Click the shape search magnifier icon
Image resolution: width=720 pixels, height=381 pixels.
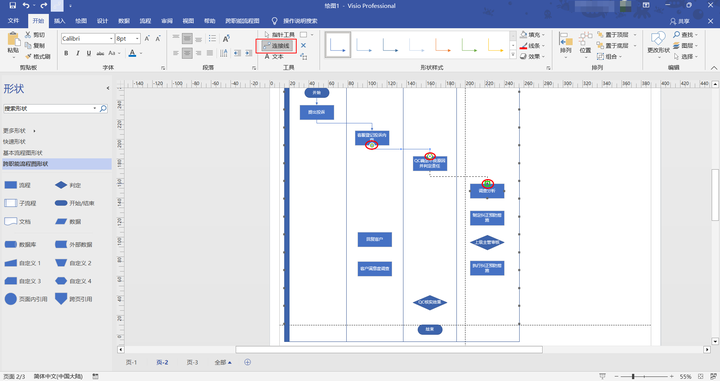coord(103,108)
